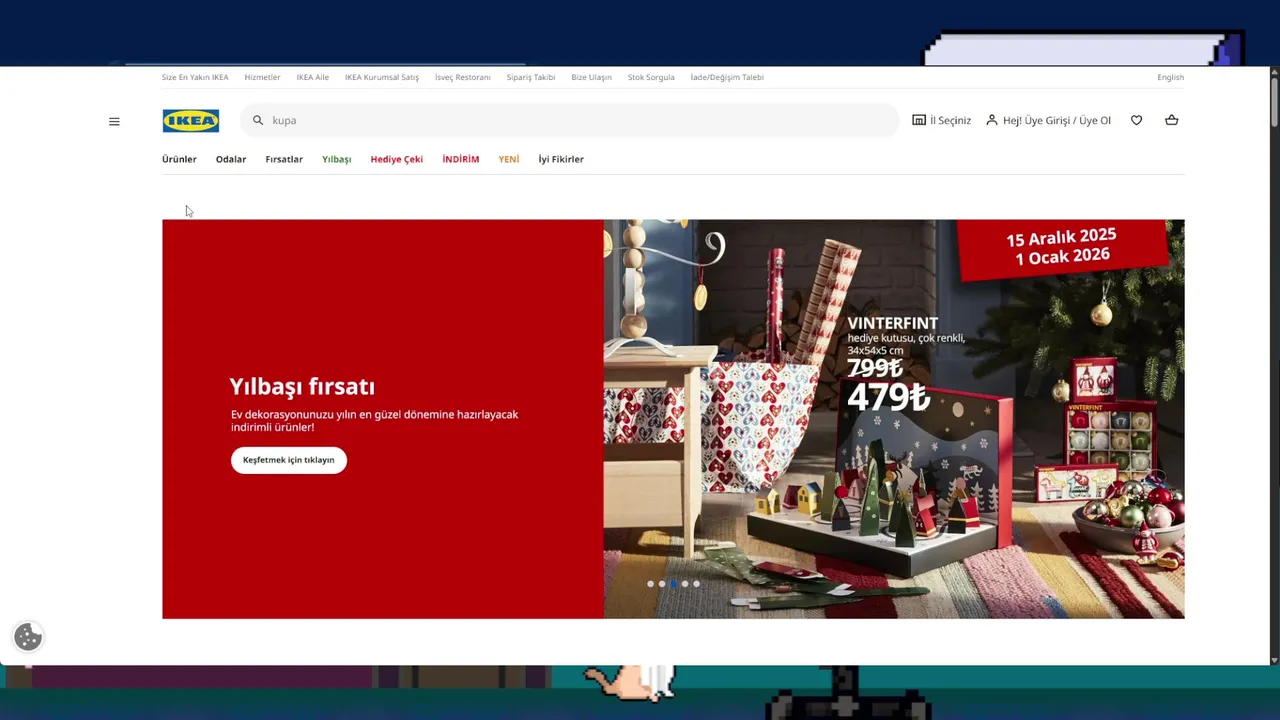Image resolution: width=1280 pixels, height=720 pixels.
Task: Open the İyi Fikirler menu item
Action: (x=561, y=159)
